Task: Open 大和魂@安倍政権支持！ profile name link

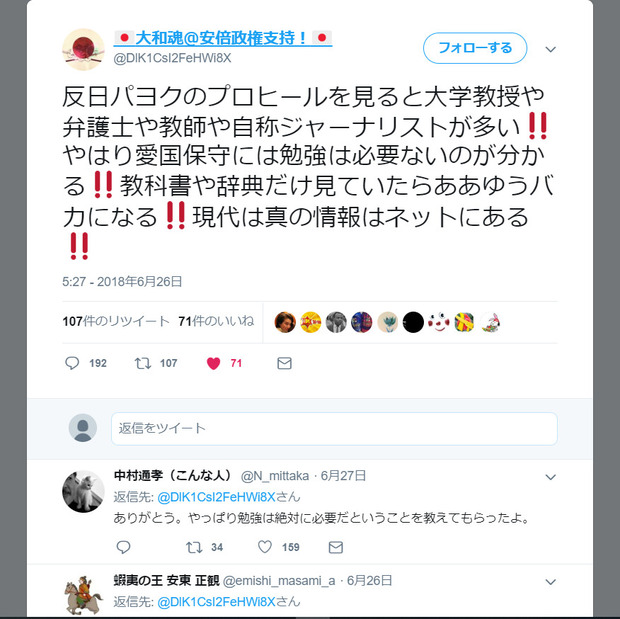Action: tap(223, 38)
